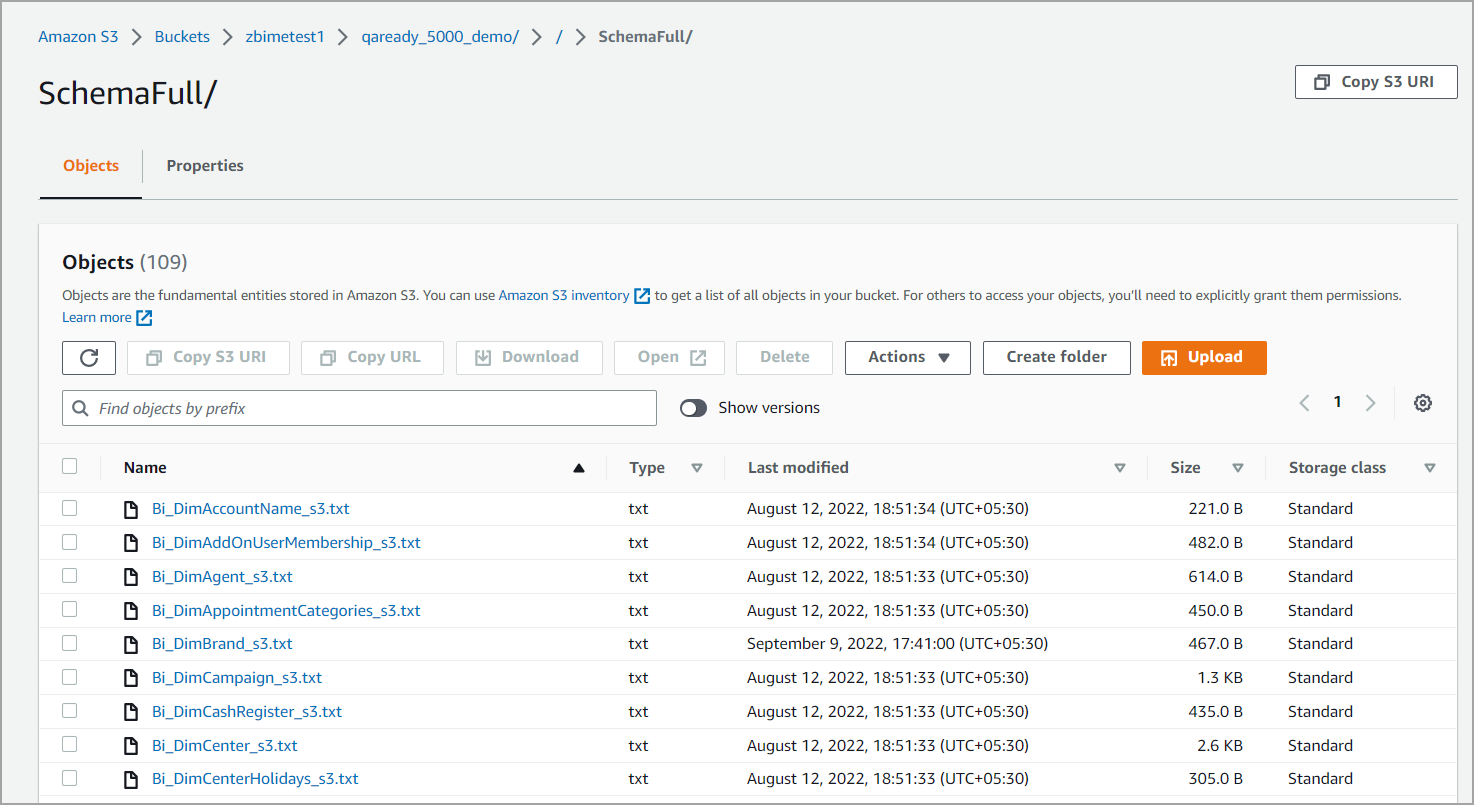
Task: Check the Bi_DimCashRegister_s3.txt row checkbox
Action: coord(69,711)
